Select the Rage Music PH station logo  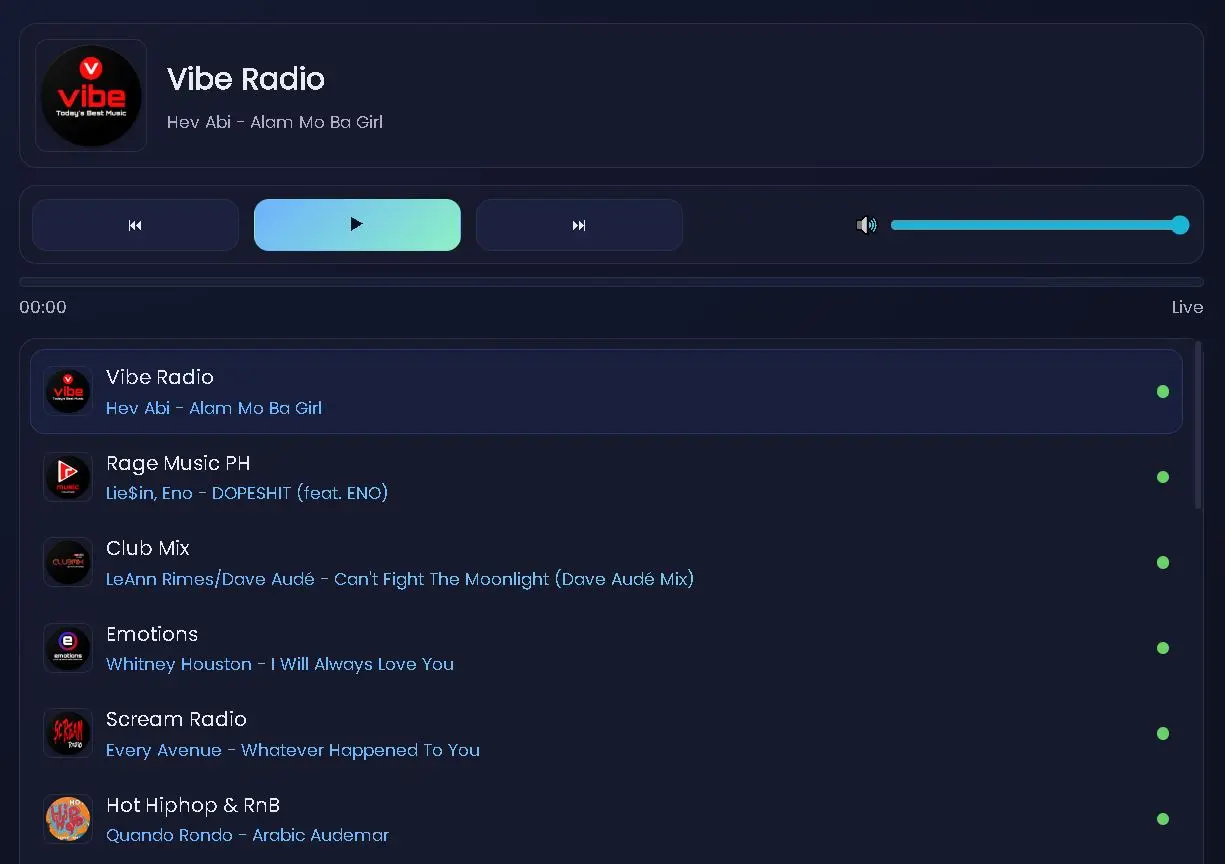(x=68, y=477)
